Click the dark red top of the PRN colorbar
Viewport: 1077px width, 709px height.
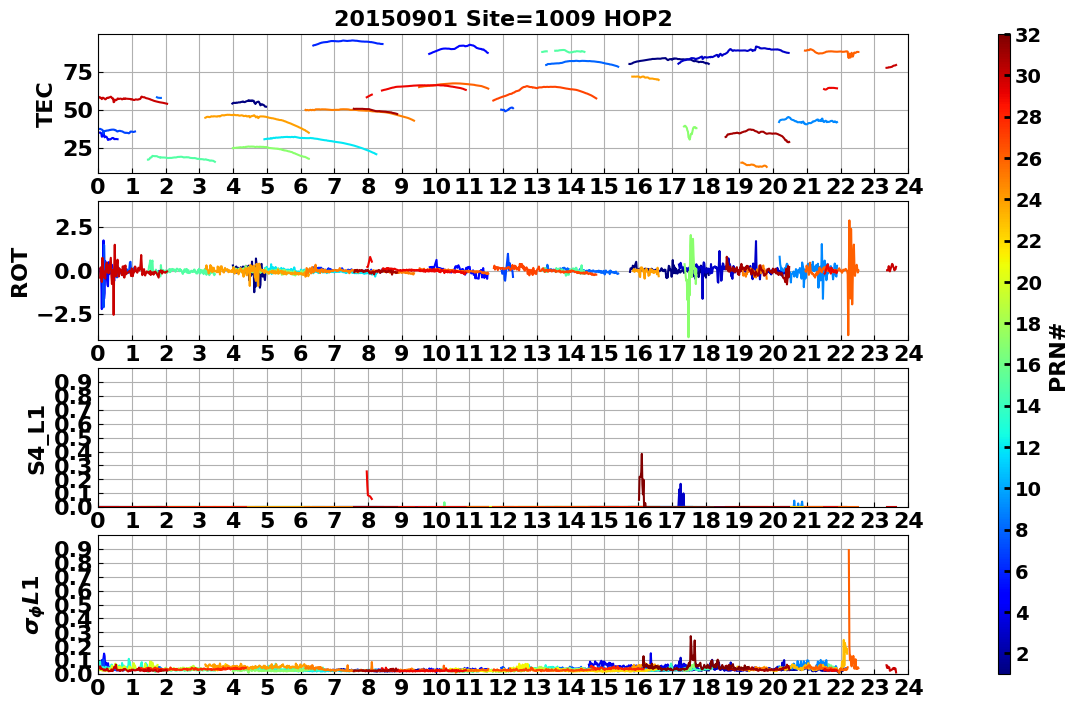coord(1004,38)
